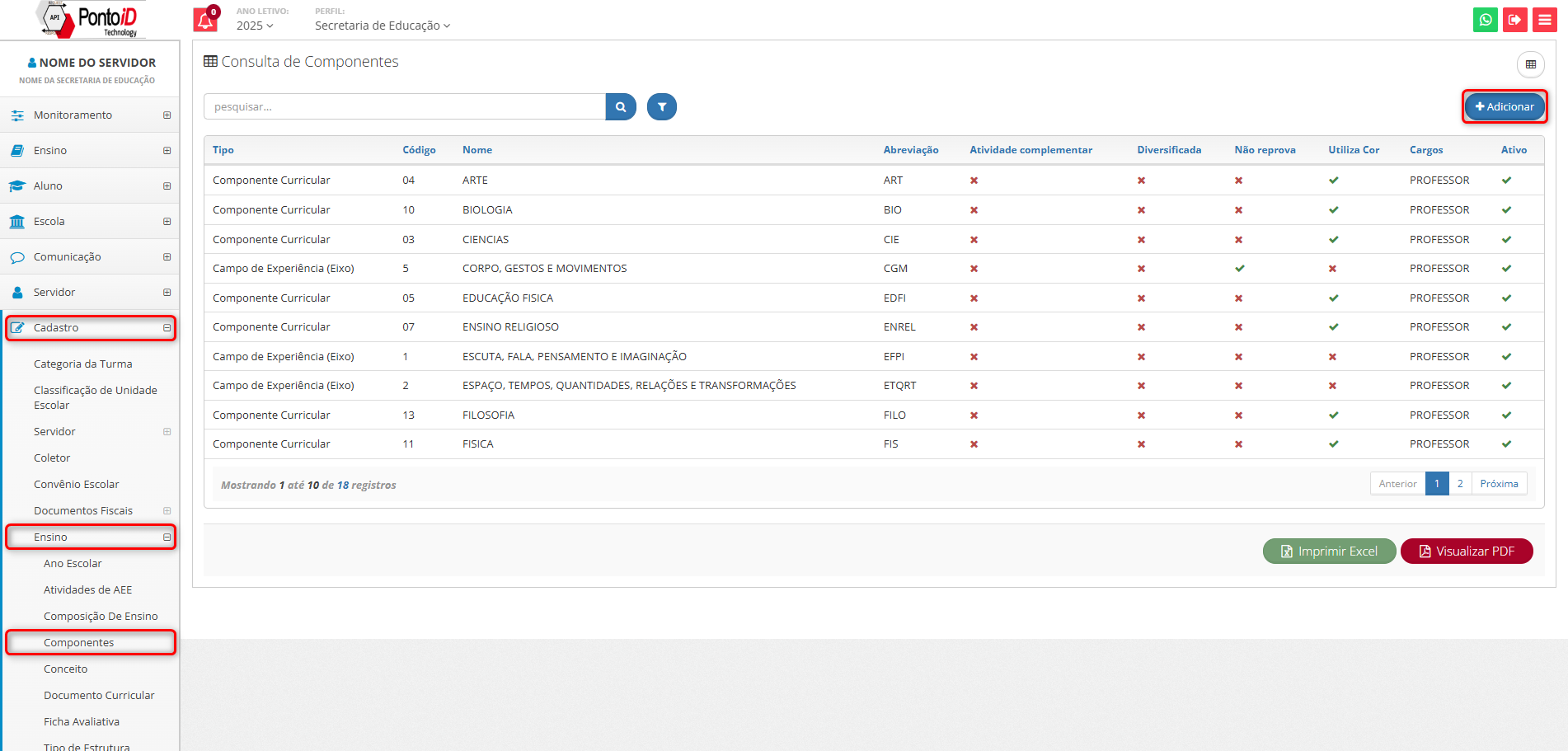Screen dimensions: 1568x751
Task: Open the WhatsApp support icon
Action: (x=1485, y=20)
